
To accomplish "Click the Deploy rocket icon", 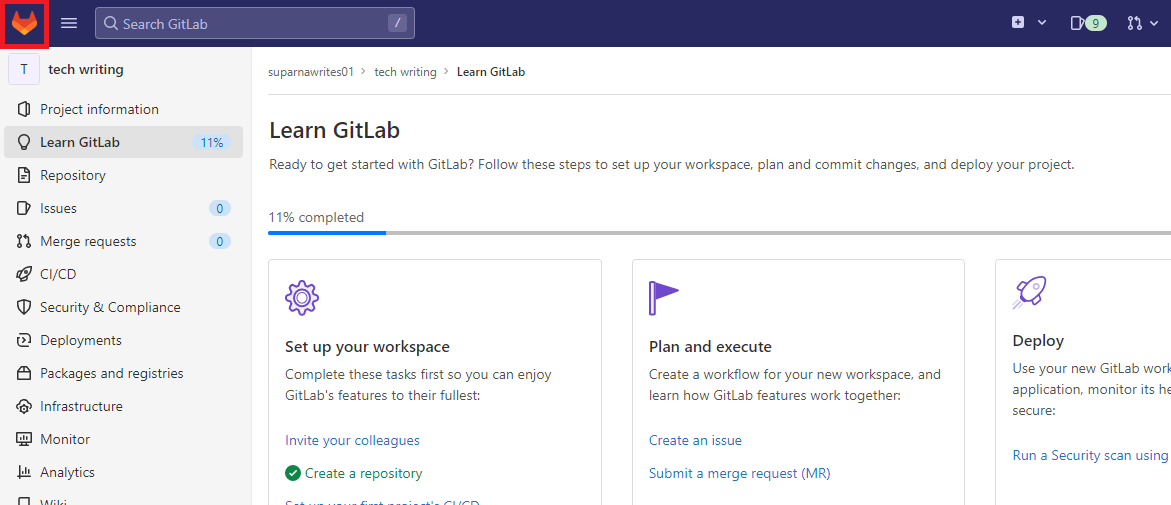I will pos(1029,293).
